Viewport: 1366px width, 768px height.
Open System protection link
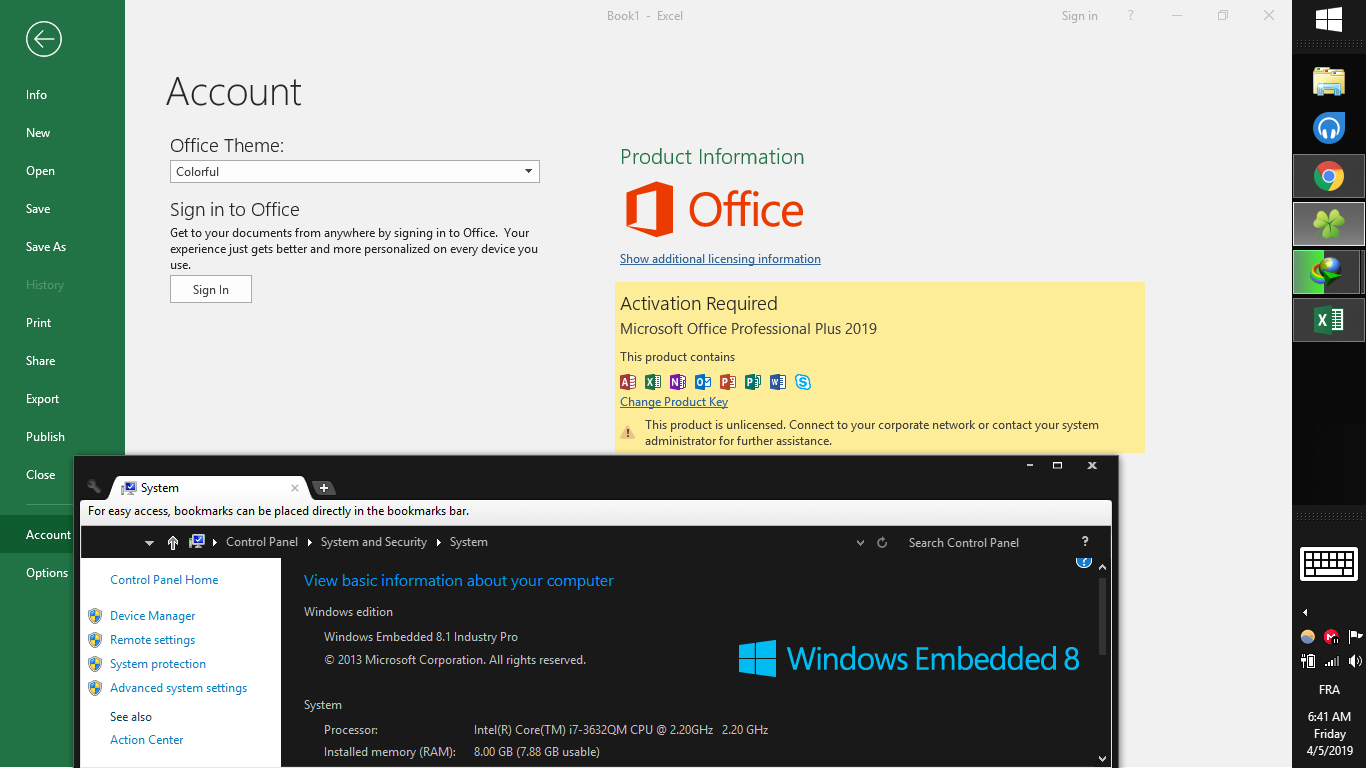[x=158, y=664]
